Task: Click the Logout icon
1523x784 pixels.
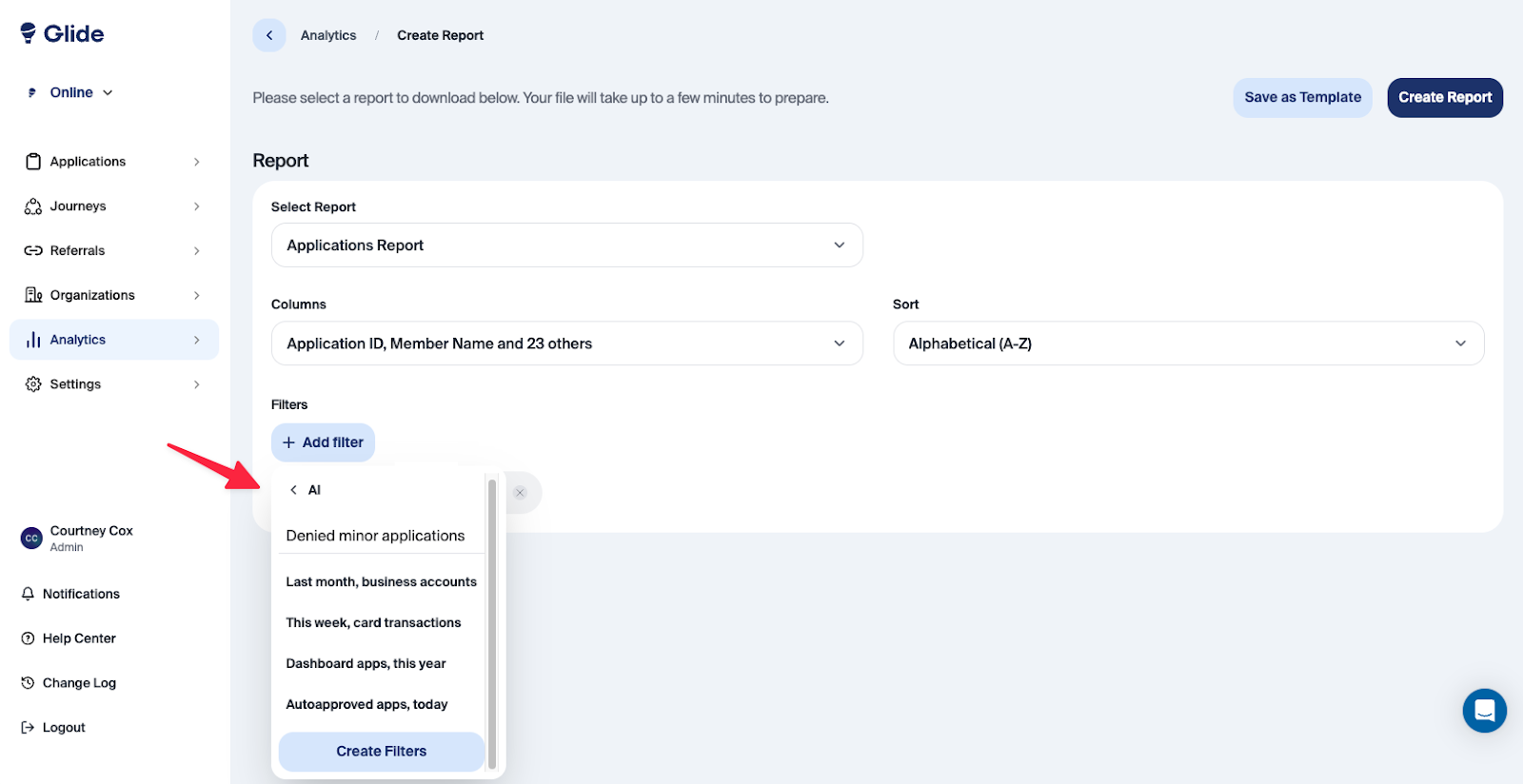Action: [x=28, y=728]
